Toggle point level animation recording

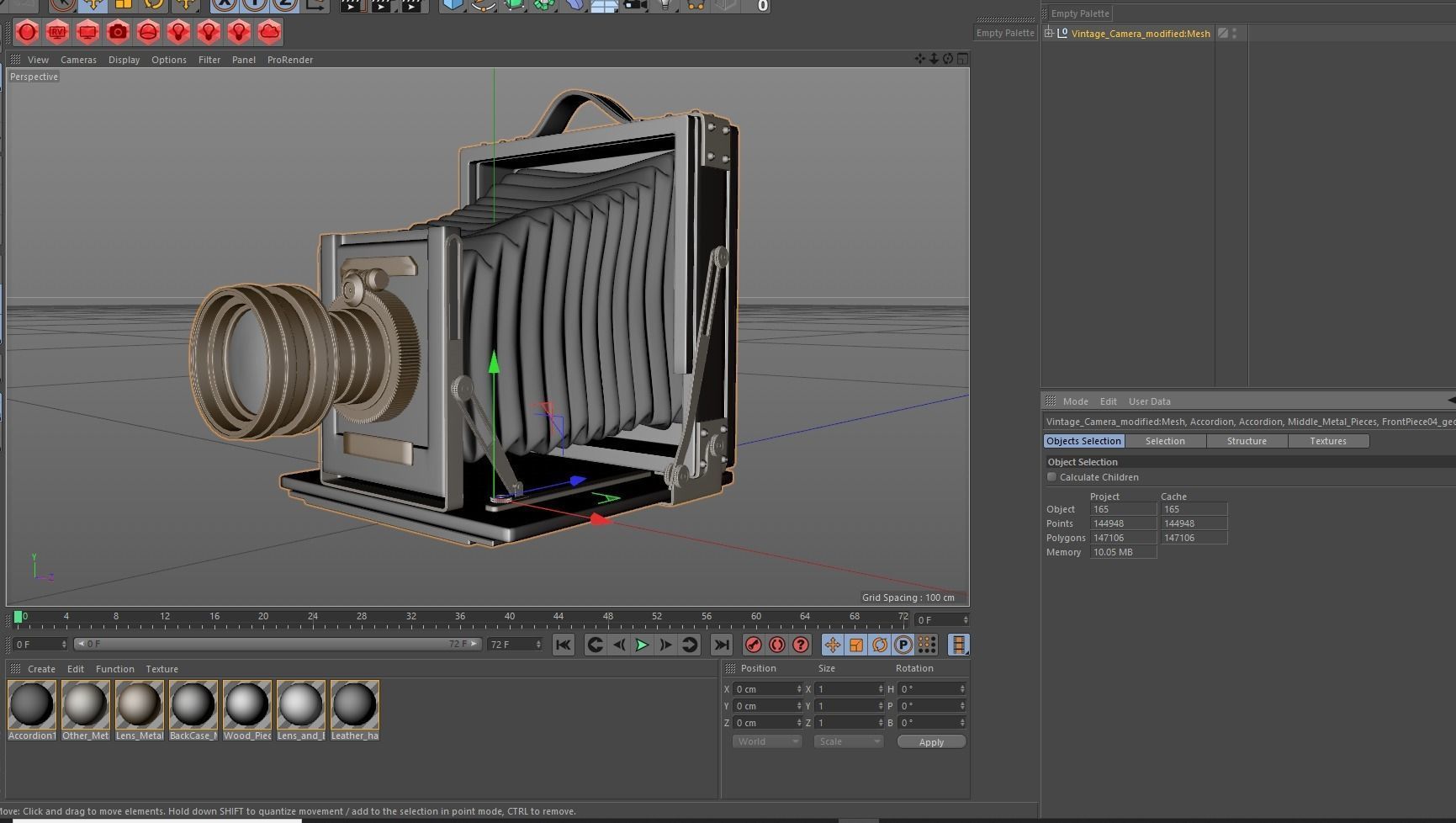(x=926, y=645)
